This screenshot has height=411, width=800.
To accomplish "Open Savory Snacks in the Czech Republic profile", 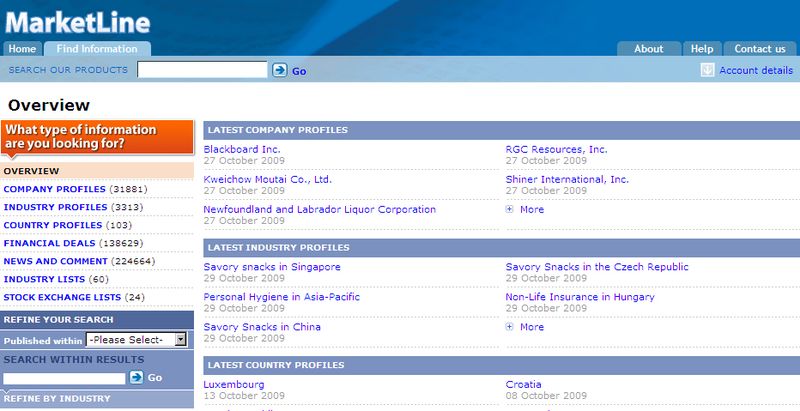I will 597,267.
